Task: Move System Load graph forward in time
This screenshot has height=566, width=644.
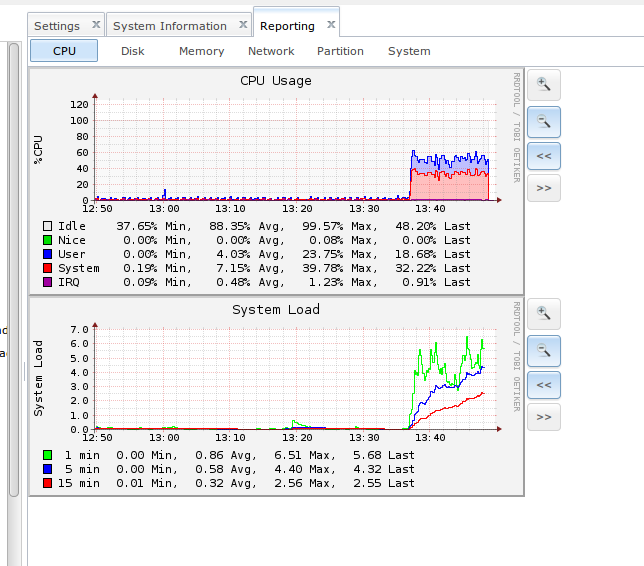Action: pyautogui.click(x=543, y=416)
